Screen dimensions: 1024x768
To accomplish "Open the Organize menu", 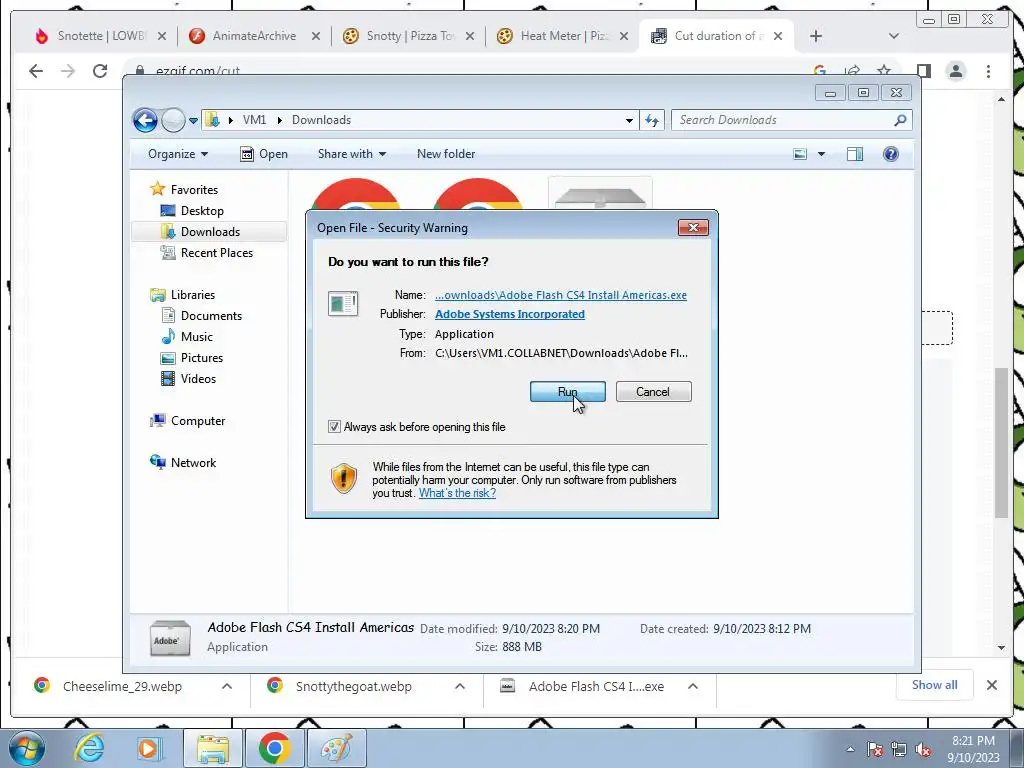I will 178,154.
